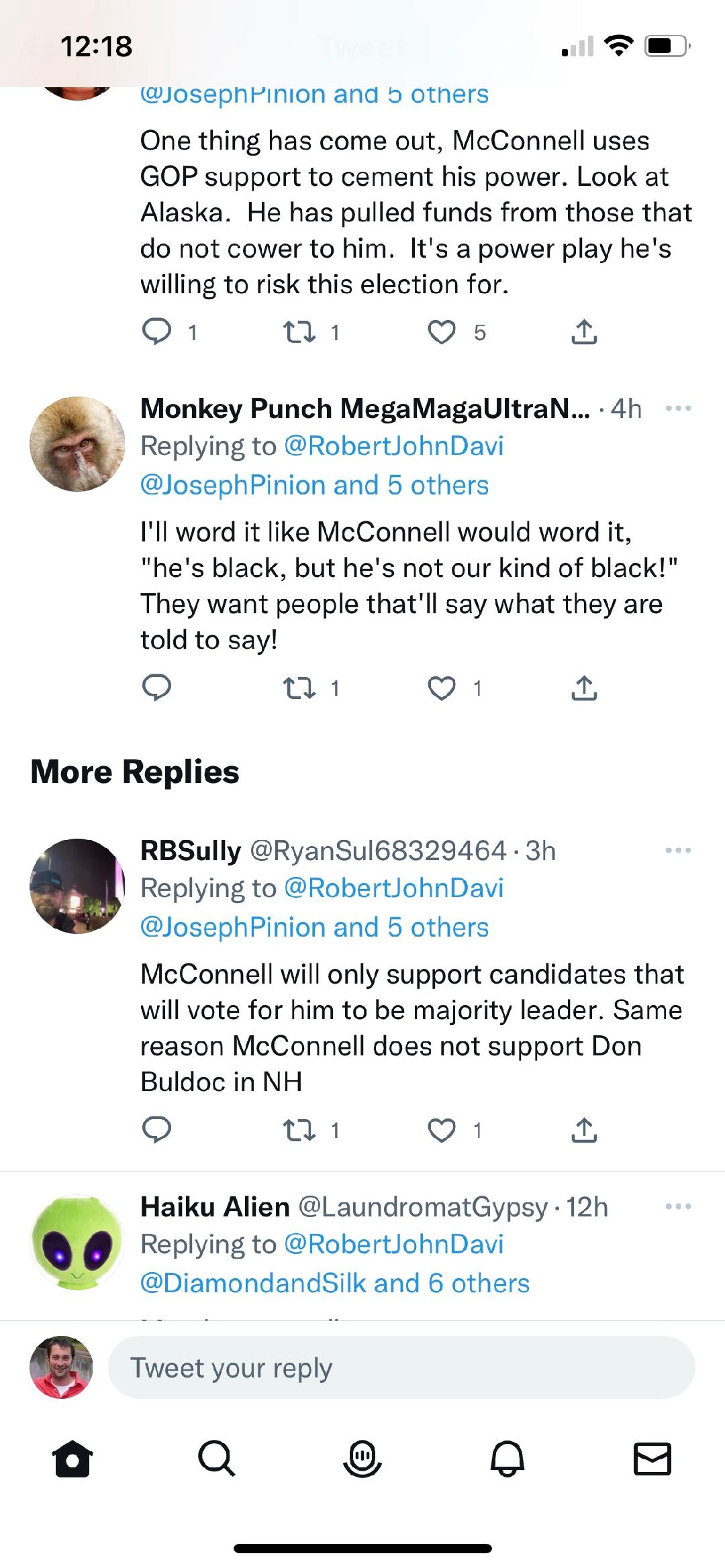Open the Spaces tab in bottom bar
Image resolution: width=725 pixels, height=1568 pixels.
click(362, 1459)
